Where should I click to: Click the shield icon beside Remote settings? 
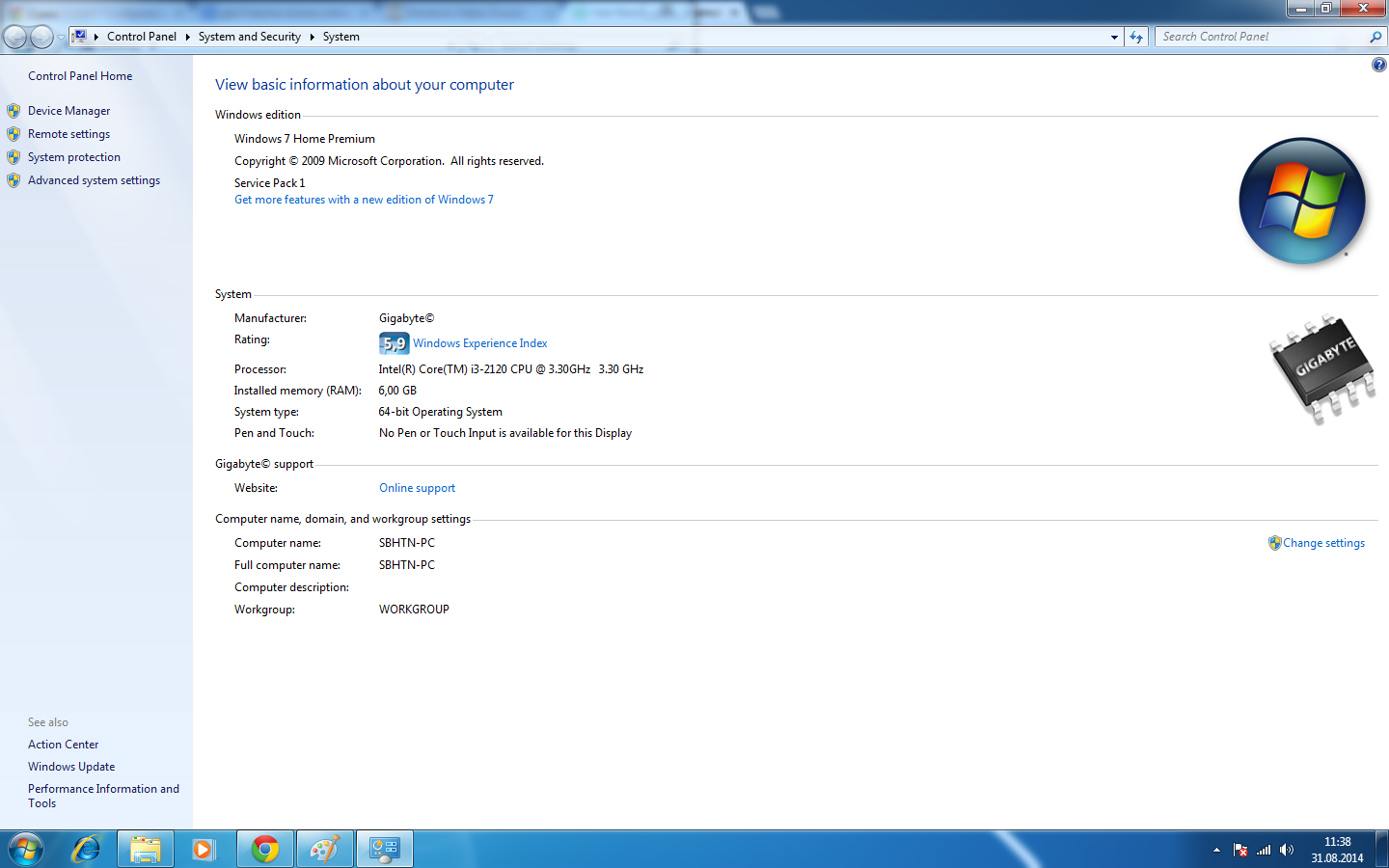click(x=14, y=134)
